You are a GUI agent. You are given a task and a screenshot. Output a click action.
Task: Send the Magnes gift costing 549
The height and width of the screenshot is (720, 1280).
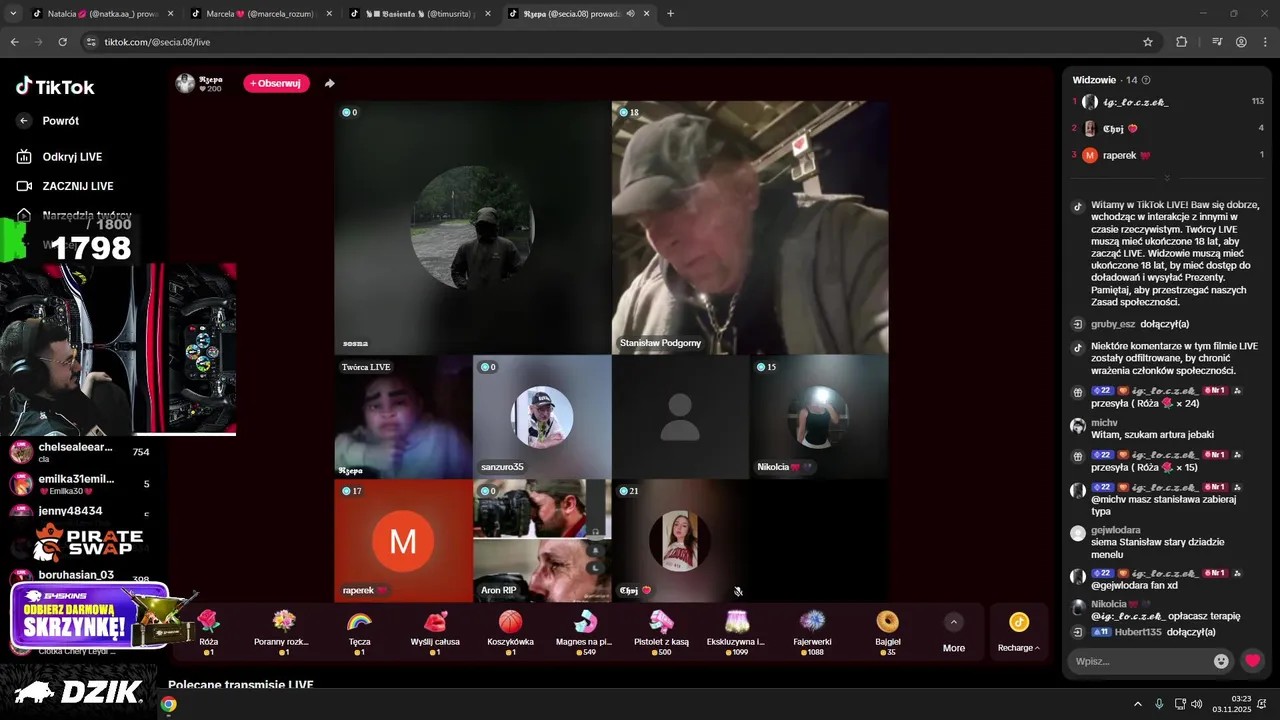pos(585,632)
